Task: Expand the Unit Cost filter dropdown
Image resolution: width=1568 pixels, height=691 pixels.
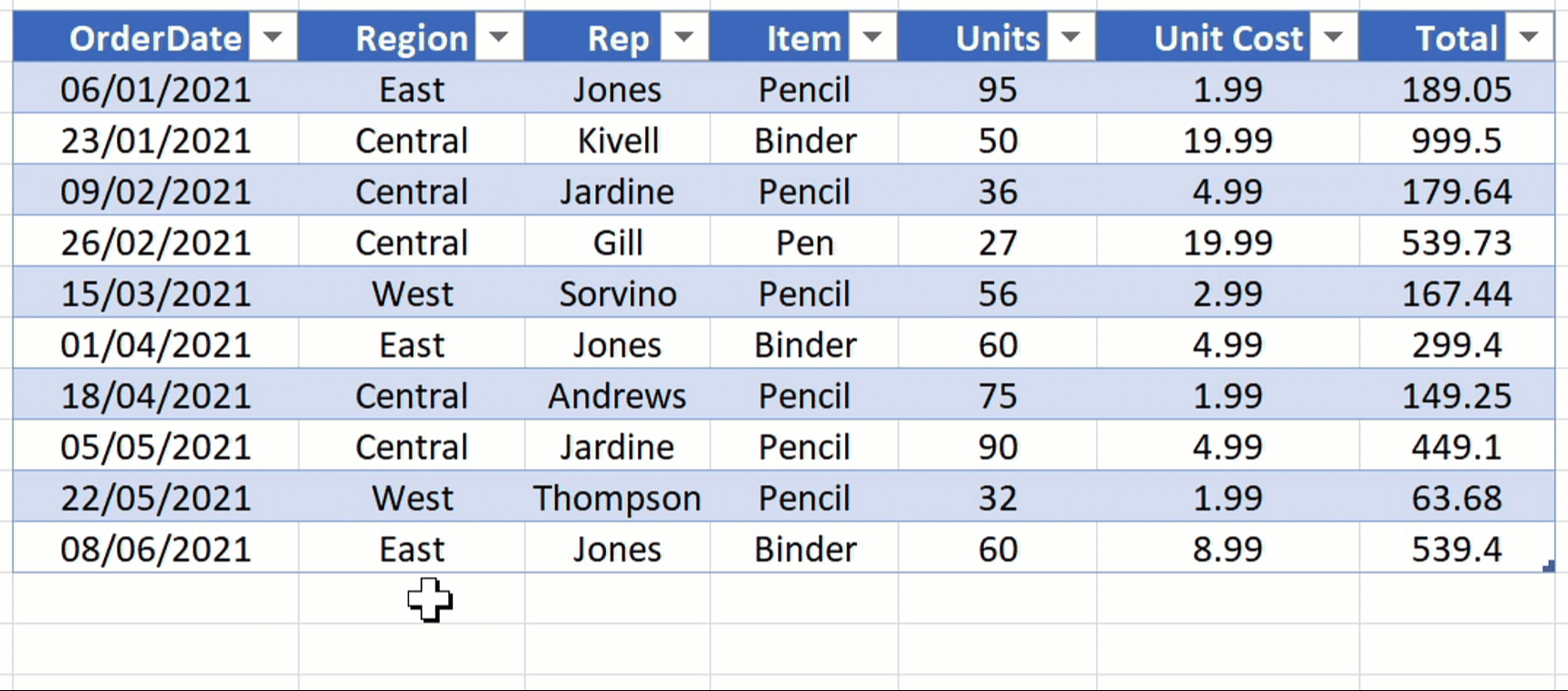Action: (x=1333, y=37)
